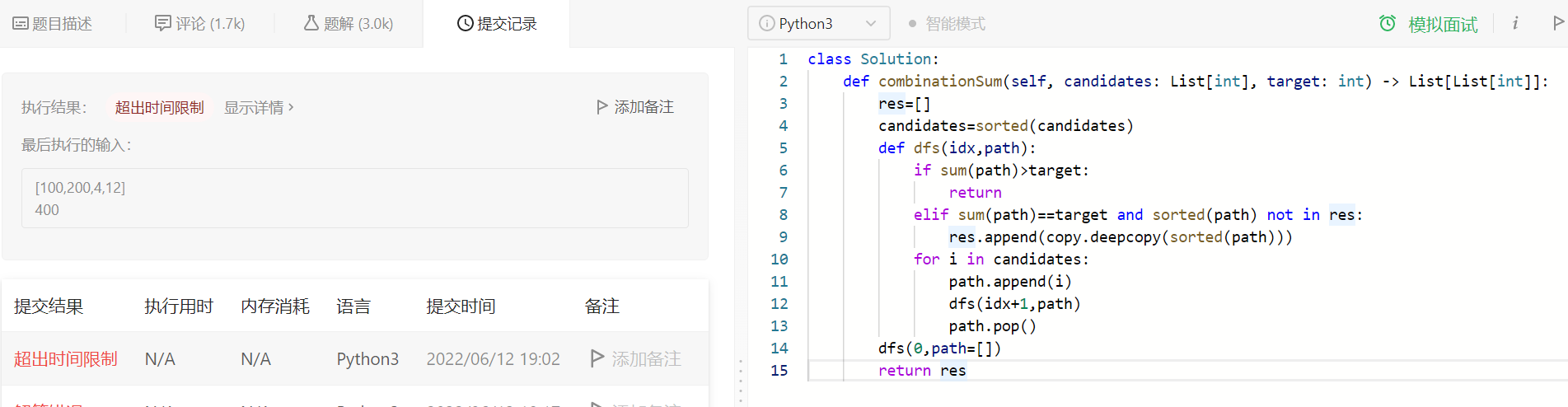The width and height of the screenshot is (1568, 407).
Task: Click the run triangle icon at top right
Action: 1558,23
